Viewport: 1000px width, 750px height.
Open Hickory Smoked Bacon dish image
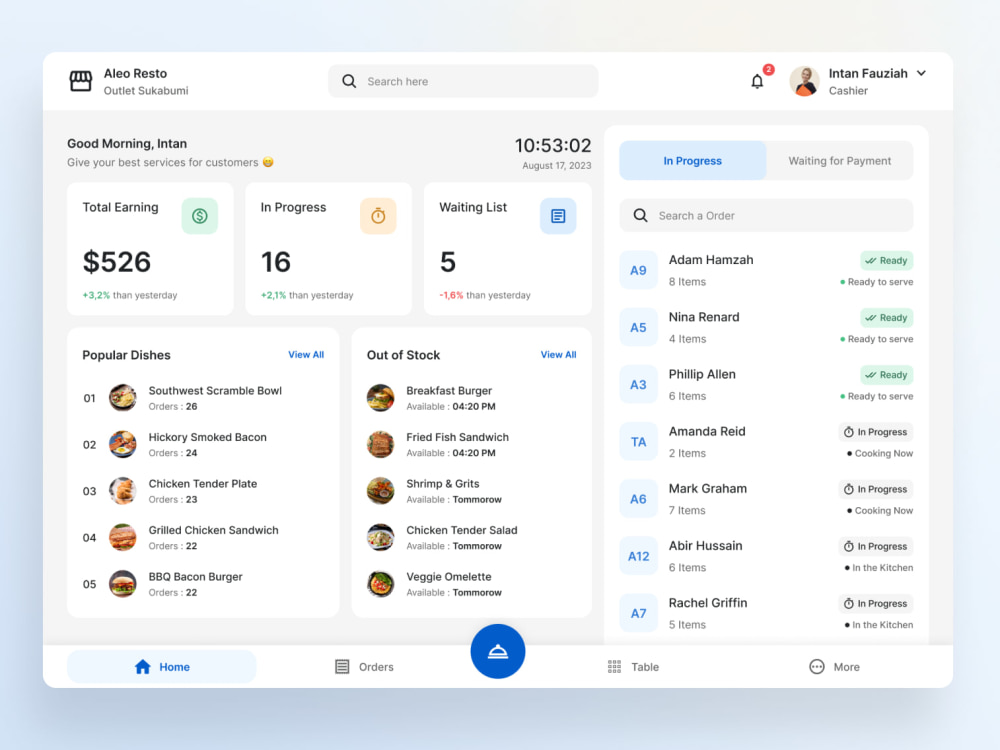click(x=122, y=445)
